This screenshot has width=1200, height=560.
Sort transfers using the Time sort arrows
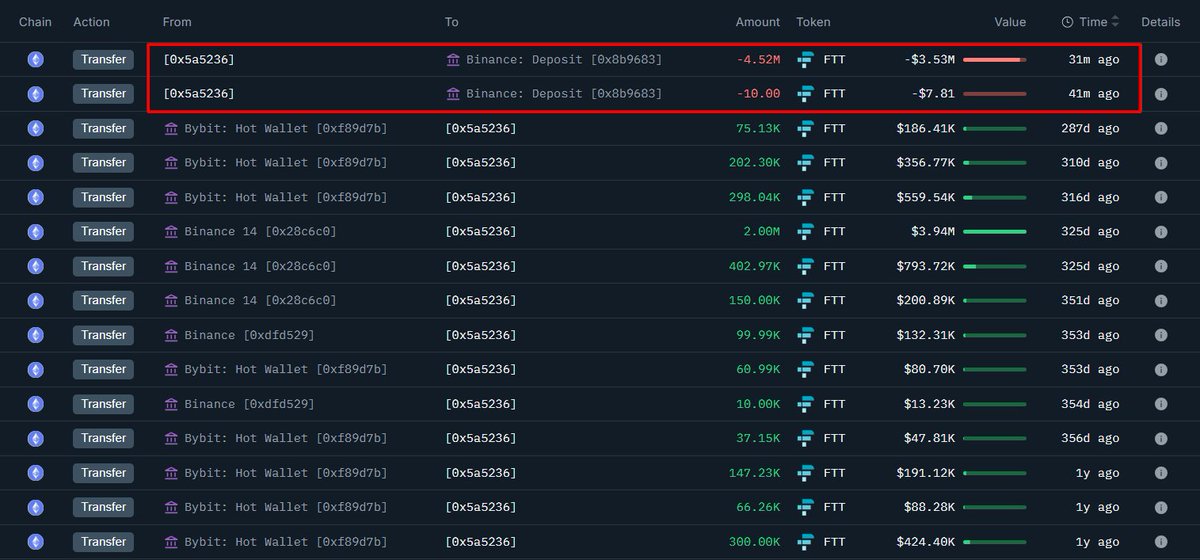[1115, 22]
